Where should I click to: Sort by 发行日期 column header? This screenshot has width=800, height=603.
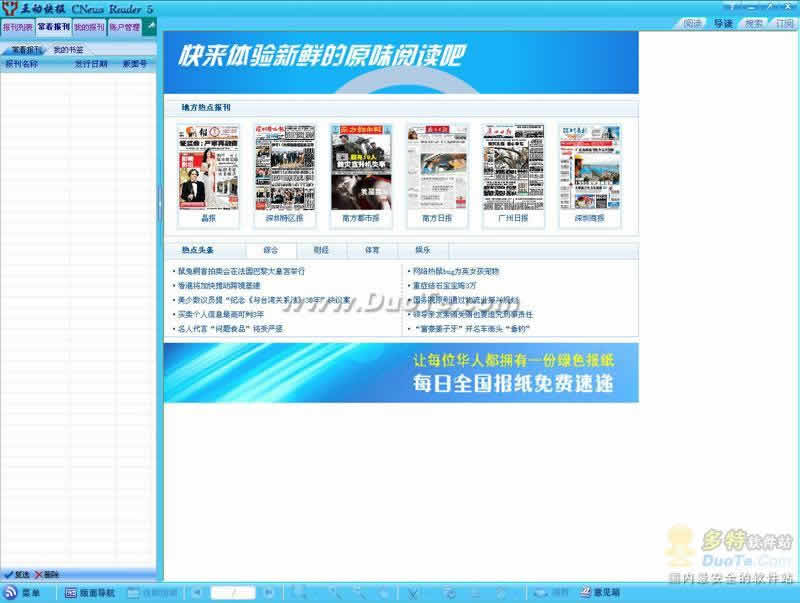(91, 64)
